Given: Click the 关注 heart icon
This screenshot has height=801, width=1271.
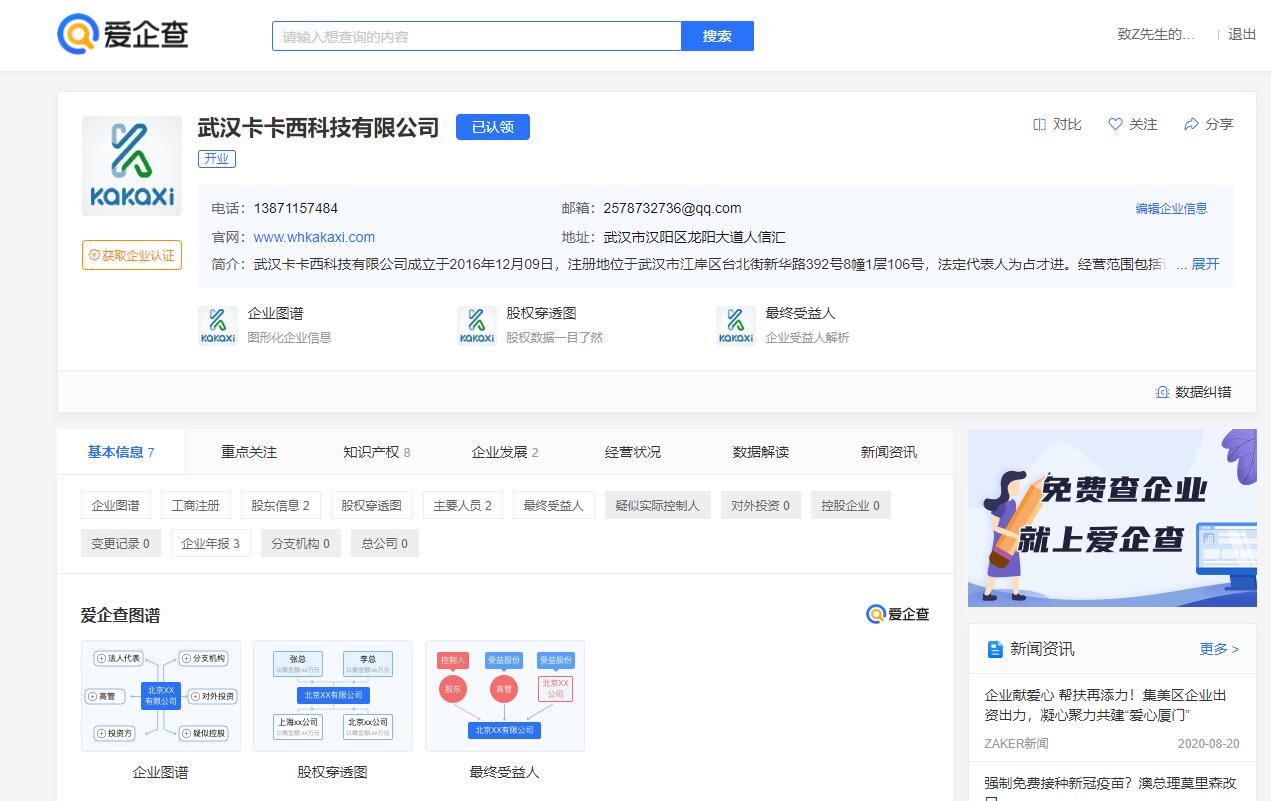Looking at the screenshot, I should [1116, 124].
